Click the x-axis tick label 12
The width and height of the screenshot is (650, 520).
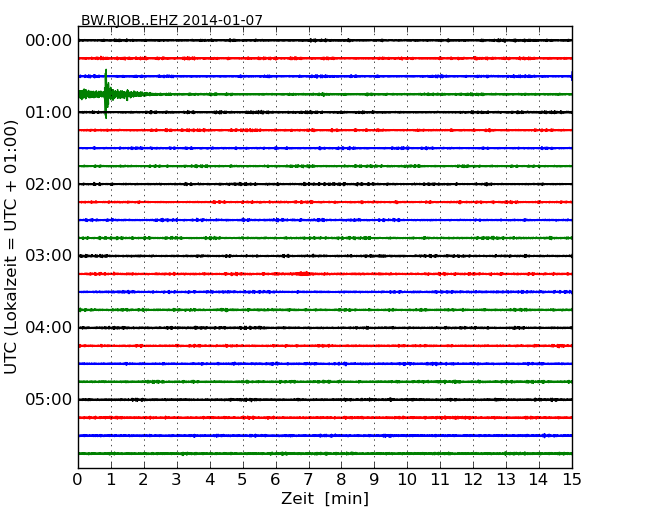click(x=473, y=480)
